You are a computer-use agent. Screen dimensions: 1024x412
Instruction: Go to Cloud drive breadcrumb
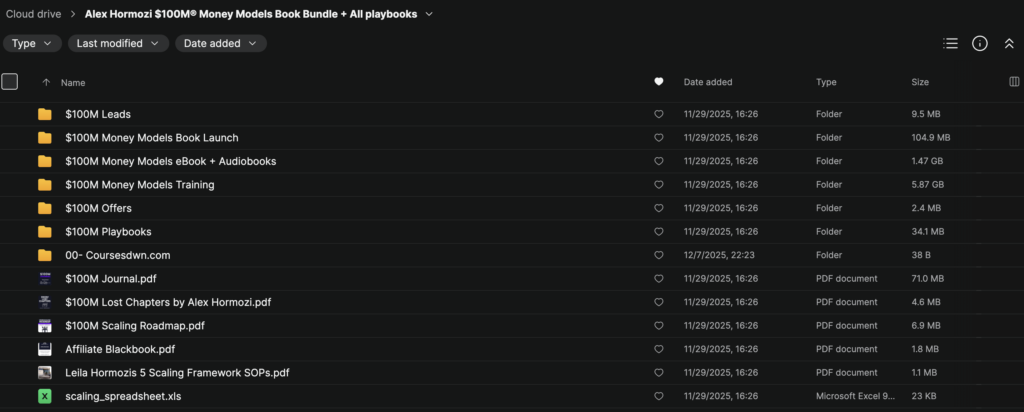pyautogui.click(x=35, y=14)
